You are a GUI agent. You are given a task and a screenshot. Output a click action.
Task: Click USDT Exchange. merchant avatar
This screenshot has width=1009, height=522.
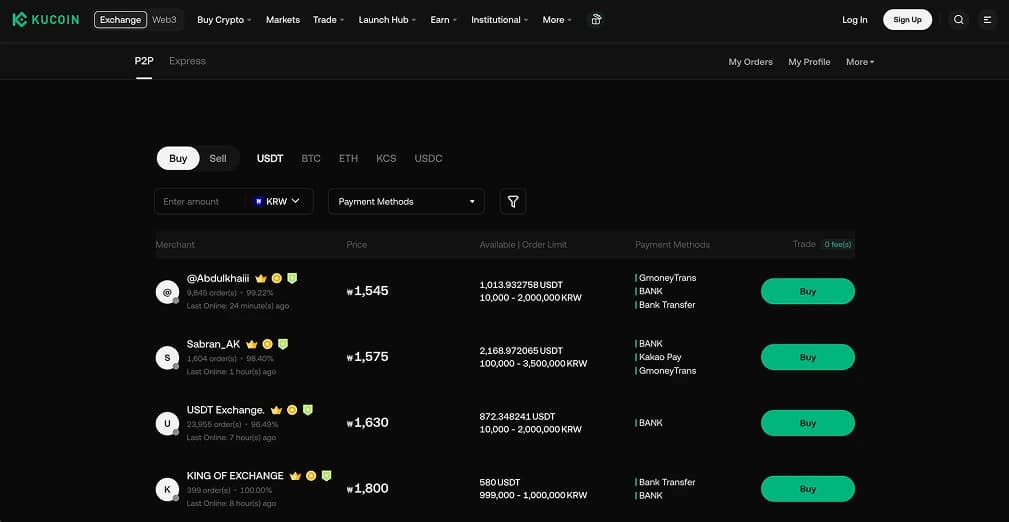[x=167, y=424]
